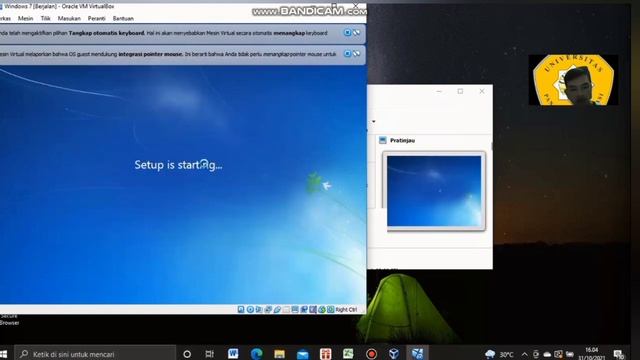Launch Microsoft Word from the taskbar
Screen dimensions: 640x360
pyautogui.click(x=233, y=353)
